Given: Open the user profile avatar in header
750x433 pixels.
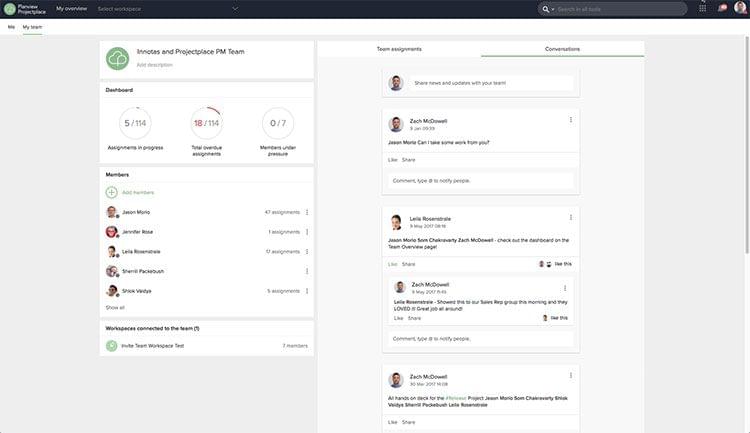Looking at the screenshot, I should (x=740, y=8).
